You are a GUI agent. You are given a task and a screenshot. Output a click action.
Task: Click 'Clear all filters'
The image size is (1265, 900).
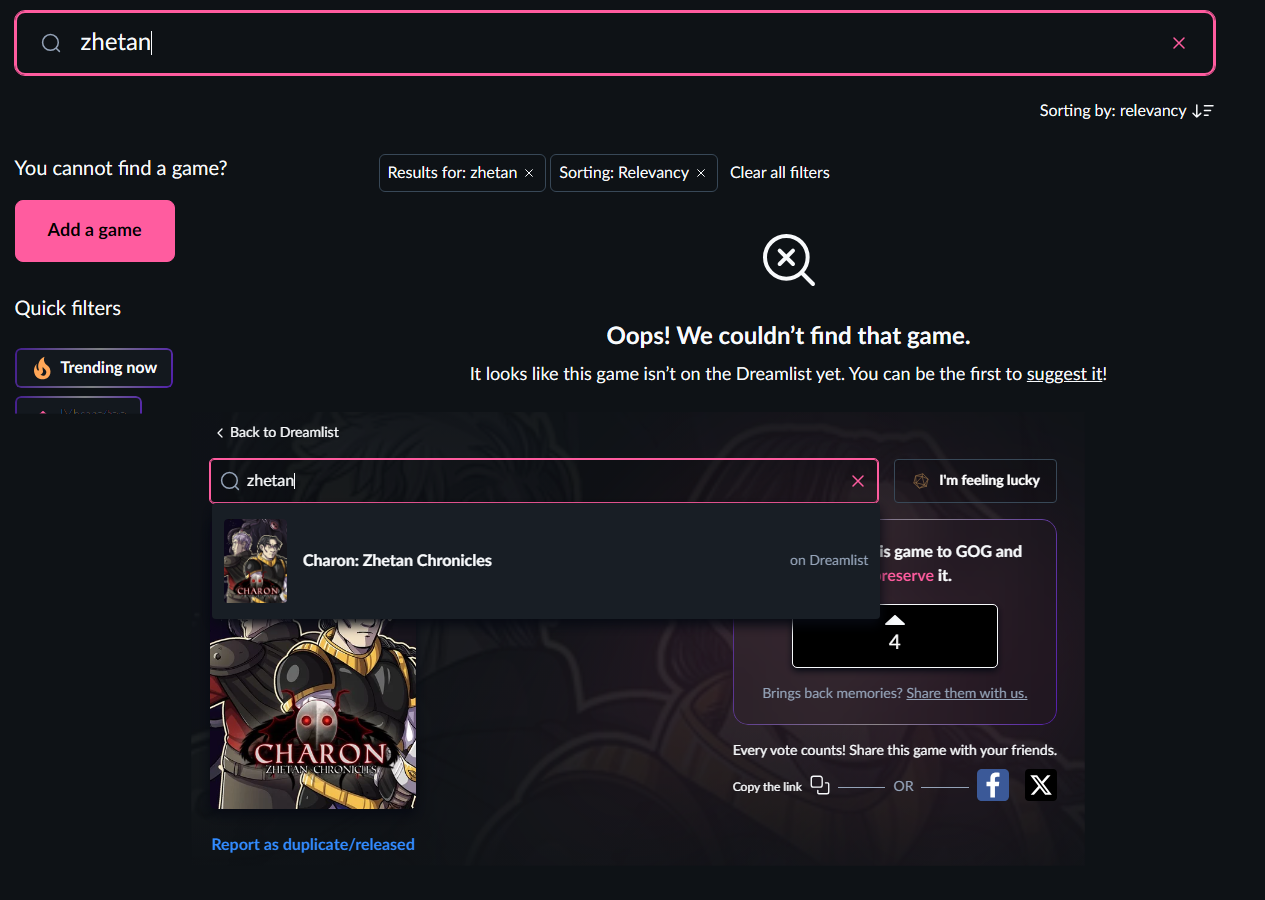coord(780,173)
